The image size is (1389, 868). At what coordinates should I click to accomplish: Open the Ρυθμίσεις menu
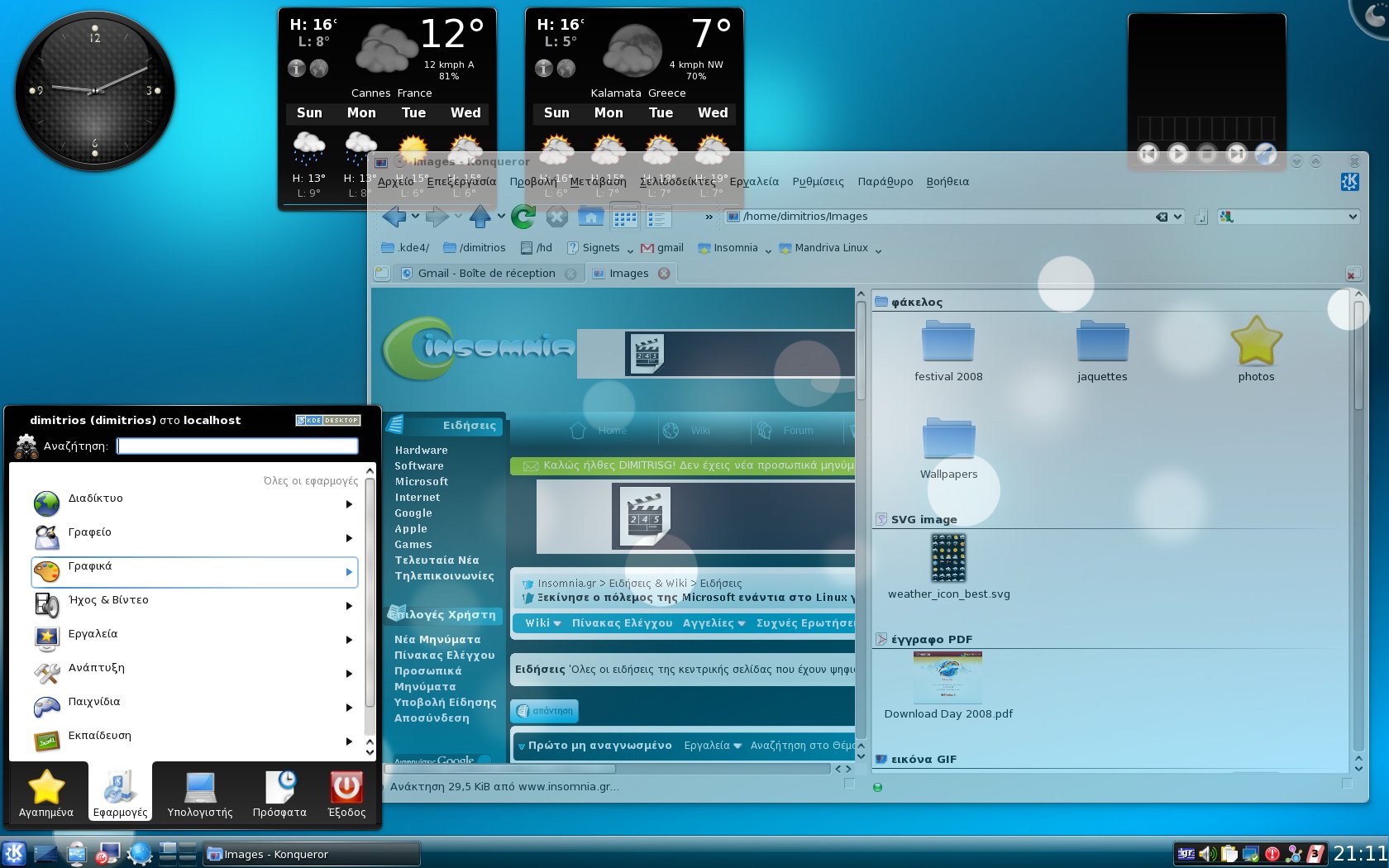(x=818, y=182)
